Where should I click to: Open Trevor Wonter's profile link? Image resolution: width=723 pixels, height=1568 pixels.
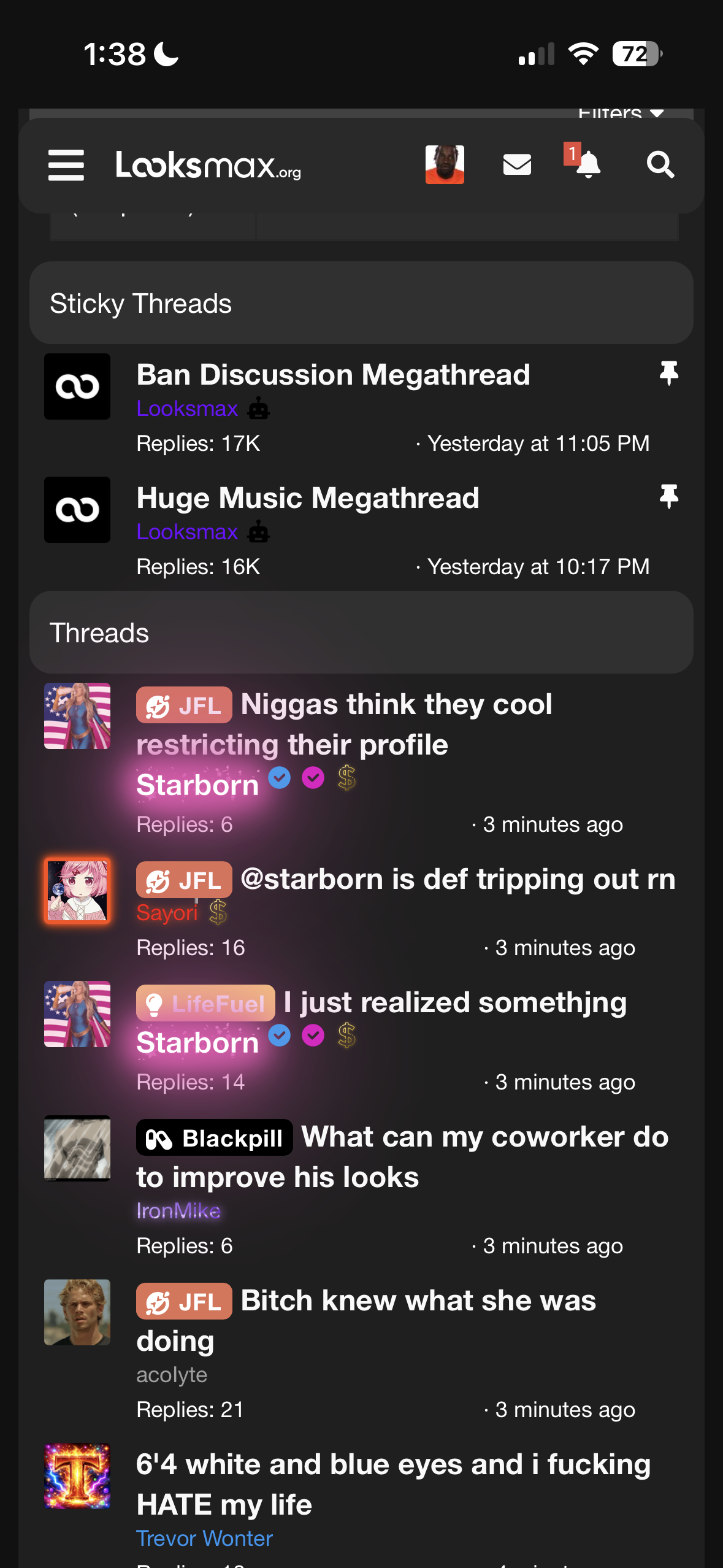204,1539
